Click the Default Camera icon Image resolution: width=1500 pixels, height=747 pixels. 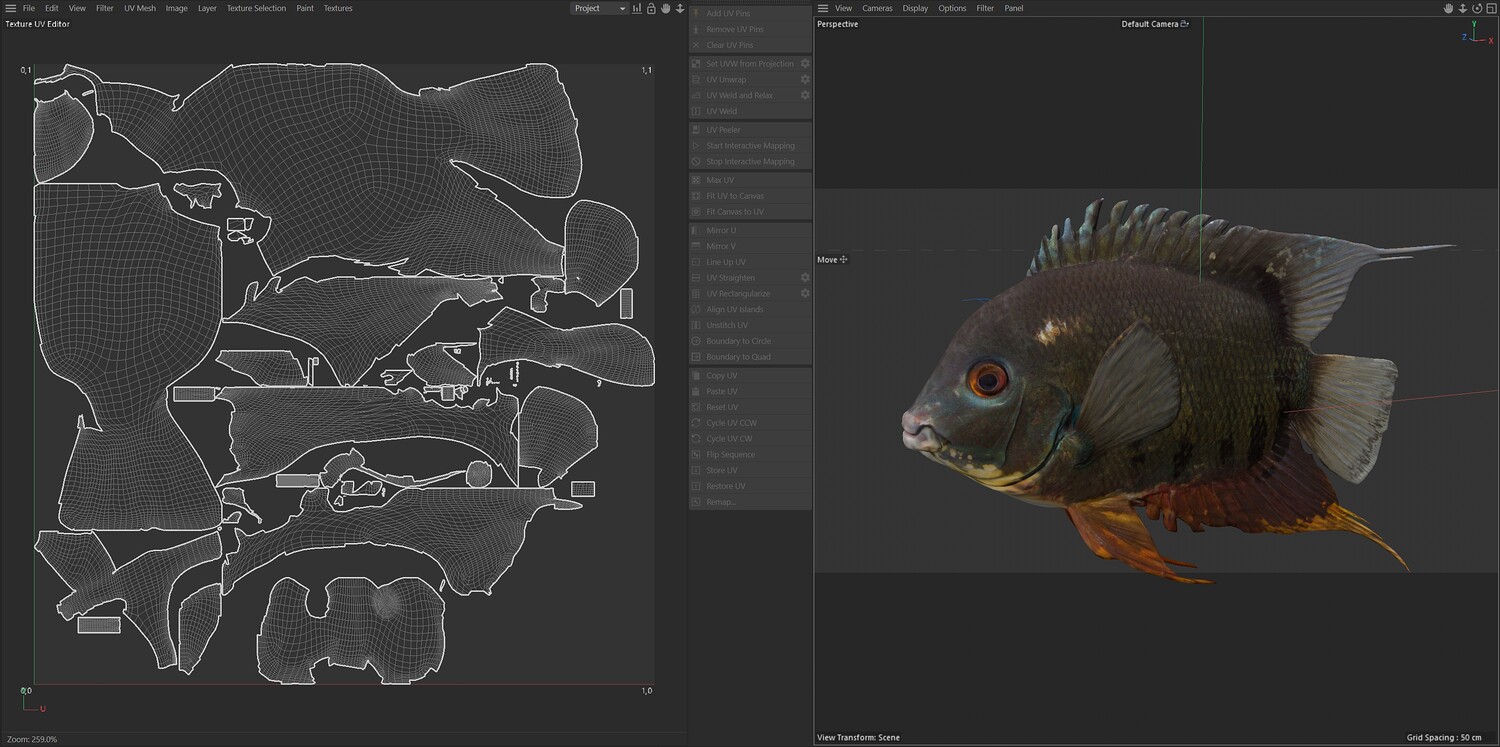[1185, 24]
